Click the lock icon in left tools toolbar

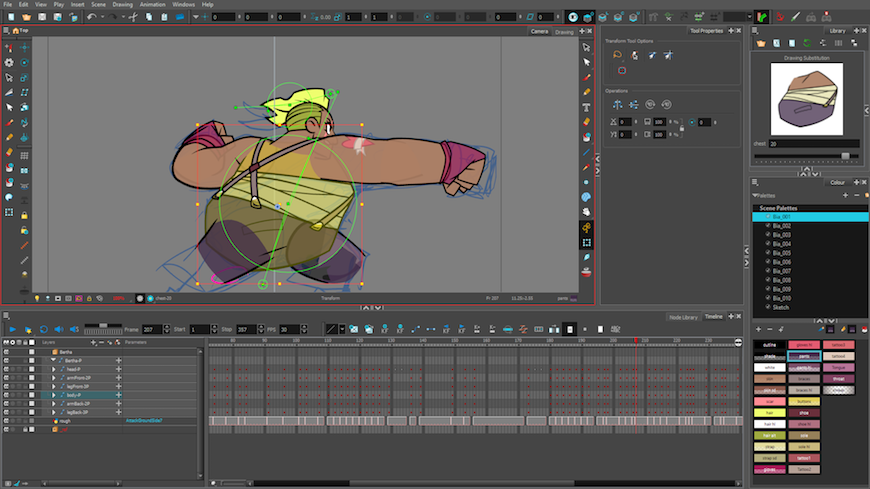click(x=24, y=215)
